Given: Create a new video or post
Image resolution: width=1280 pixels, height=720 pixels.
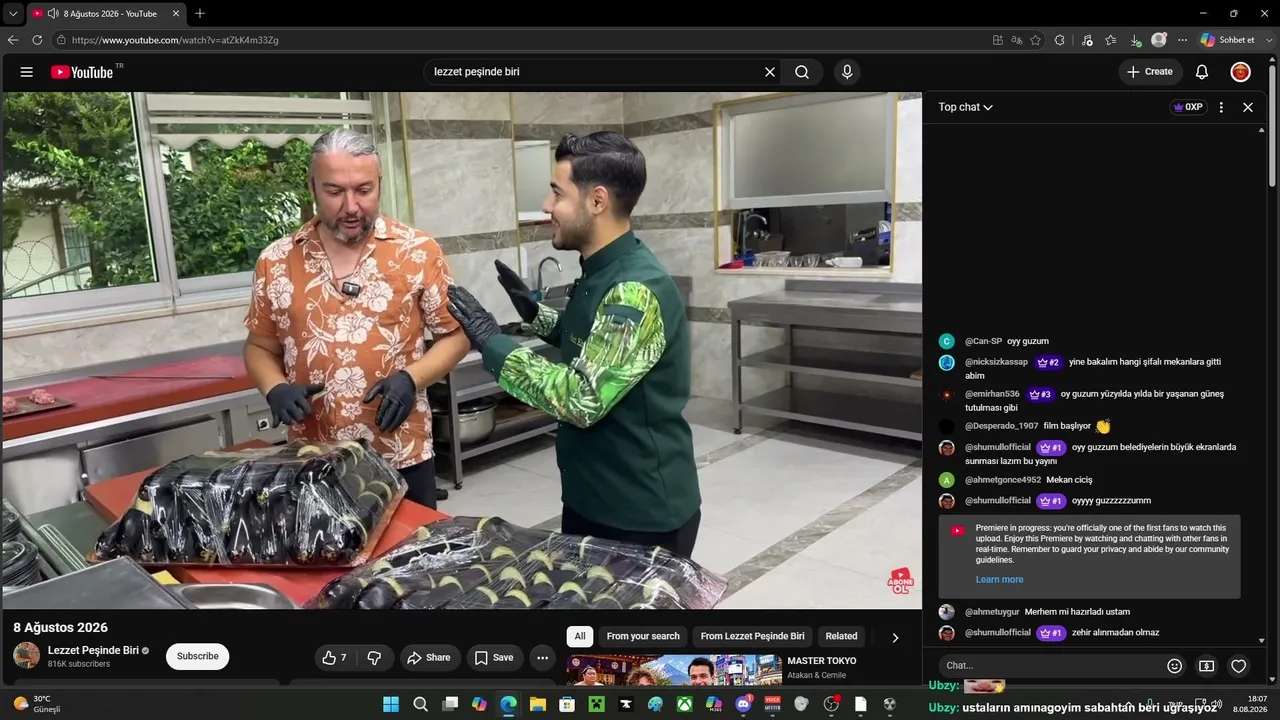Looking at the screenshot, I should pyautogui.click(x=1150, y=72).
